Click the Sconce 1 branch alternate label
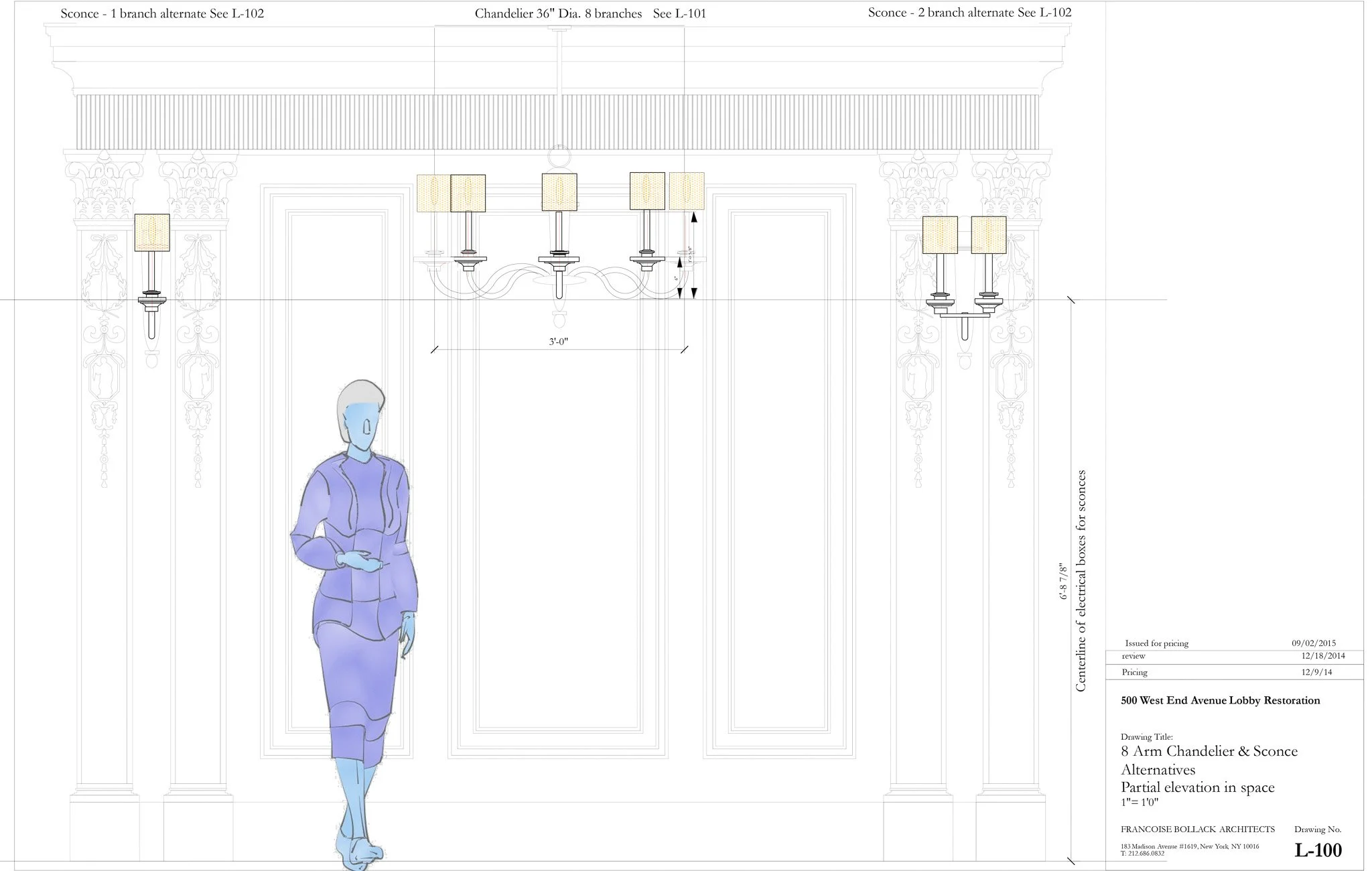The height and width of the screenshot is (871, 1372). (x=161, y=13)
